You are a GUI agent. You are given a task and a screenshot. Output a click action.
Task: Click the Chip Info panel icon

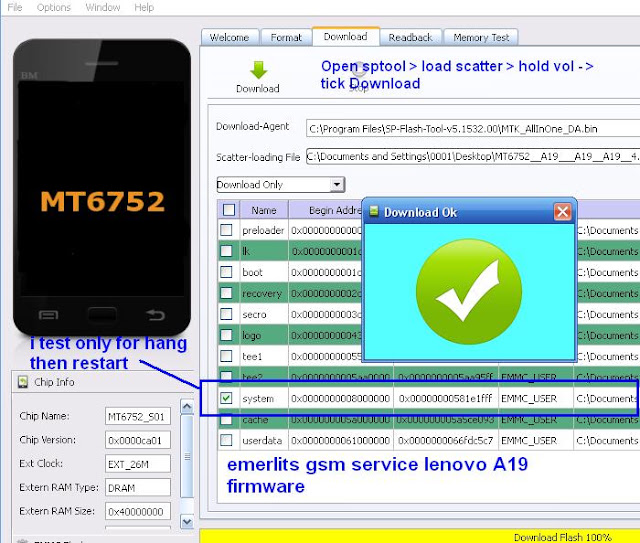[x=23, y=382]
